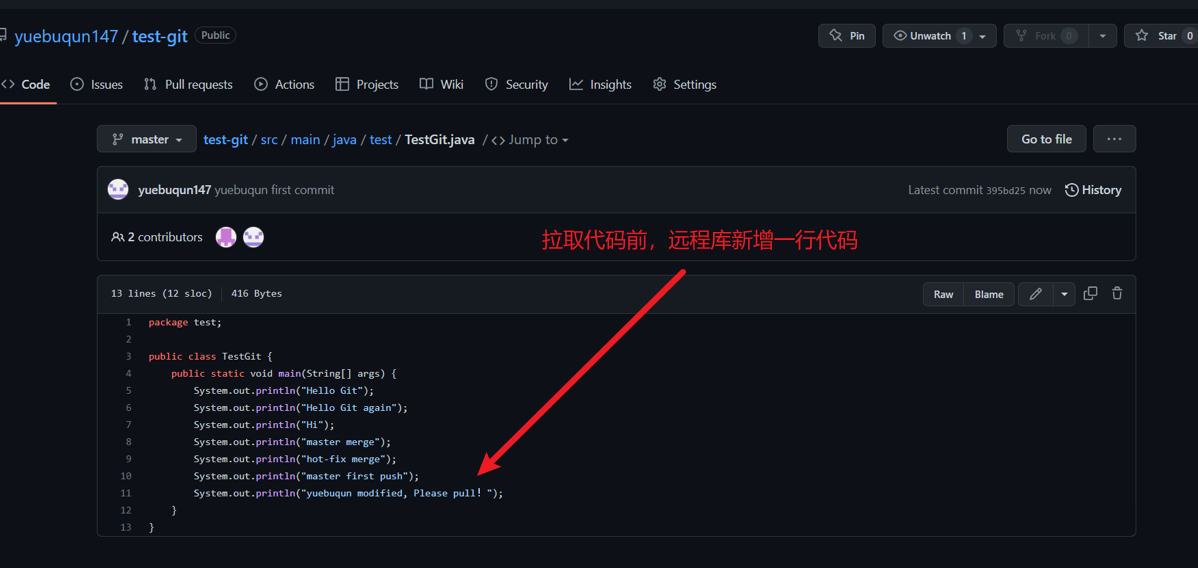Navigate to main folder in breadcrumb
1198x568 pixels.
point(305,140)
